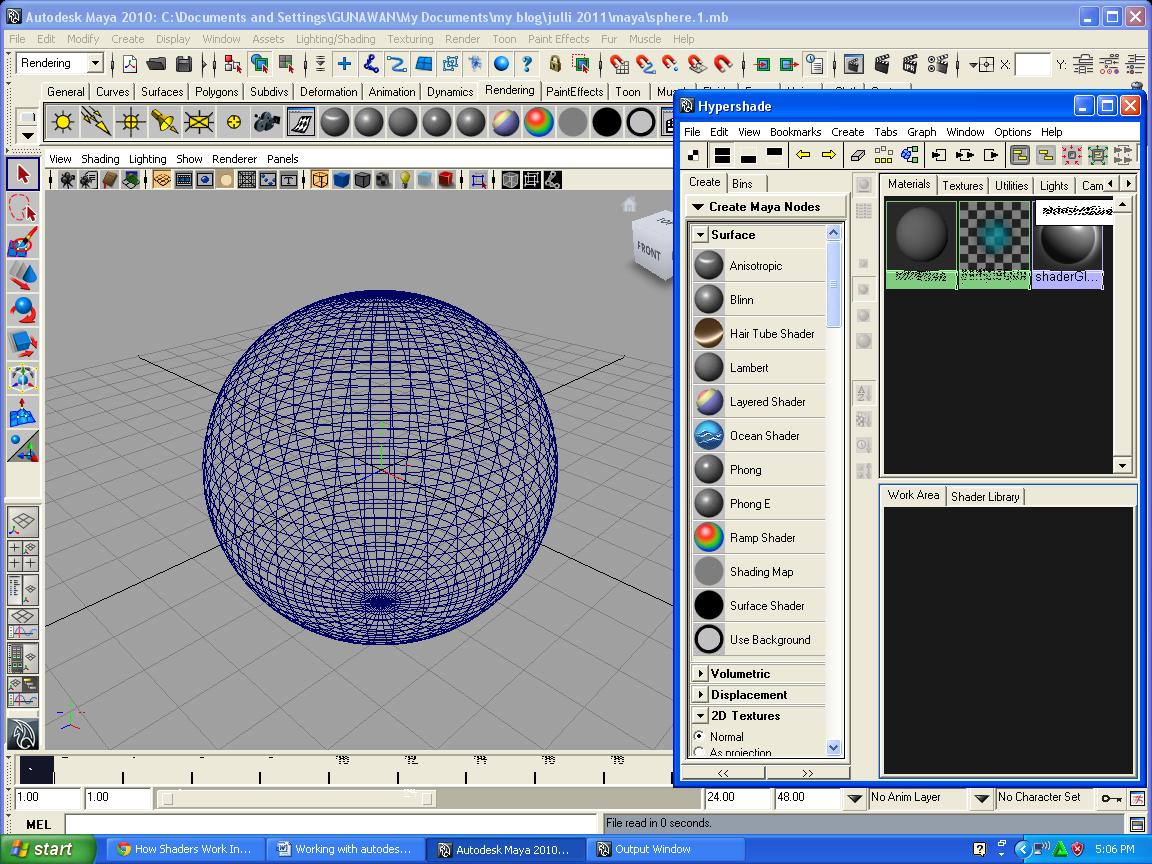
Task: Add a Use Background material
Action: 758,639
